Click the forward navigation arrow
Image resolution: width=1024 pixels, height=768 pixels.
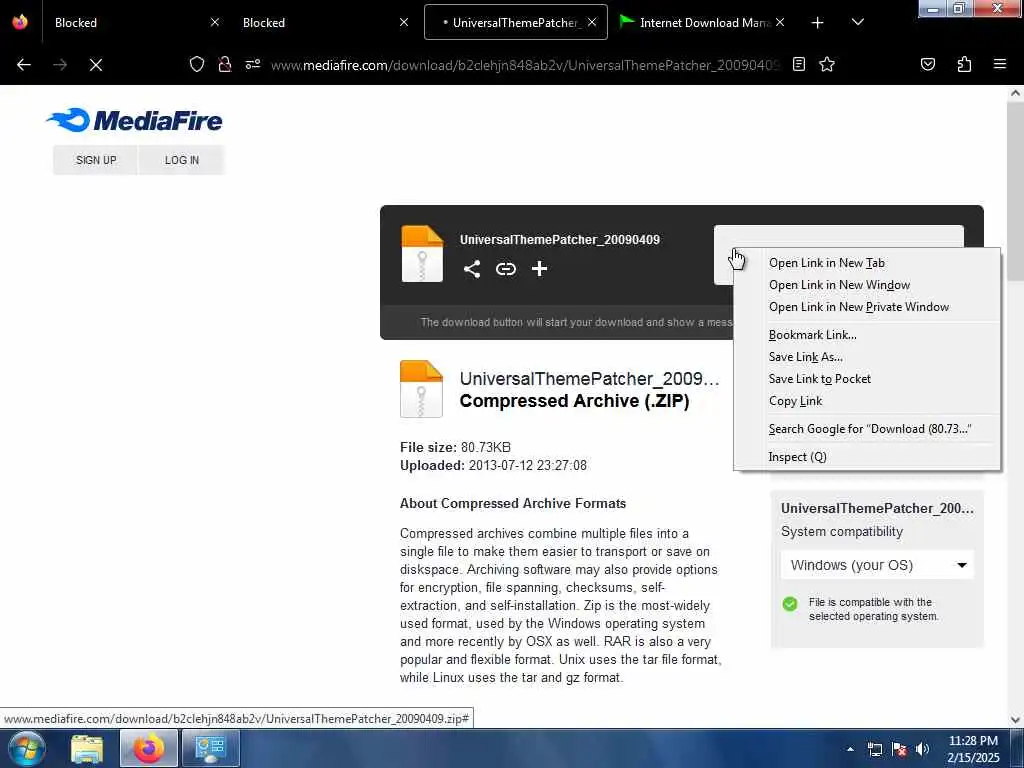coord(60,65)
